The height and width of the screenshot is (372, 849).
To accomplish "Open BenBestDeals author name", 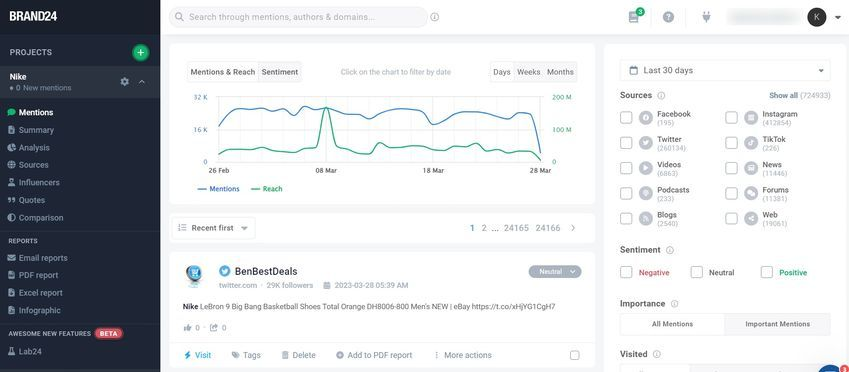I will pos(266,271).
